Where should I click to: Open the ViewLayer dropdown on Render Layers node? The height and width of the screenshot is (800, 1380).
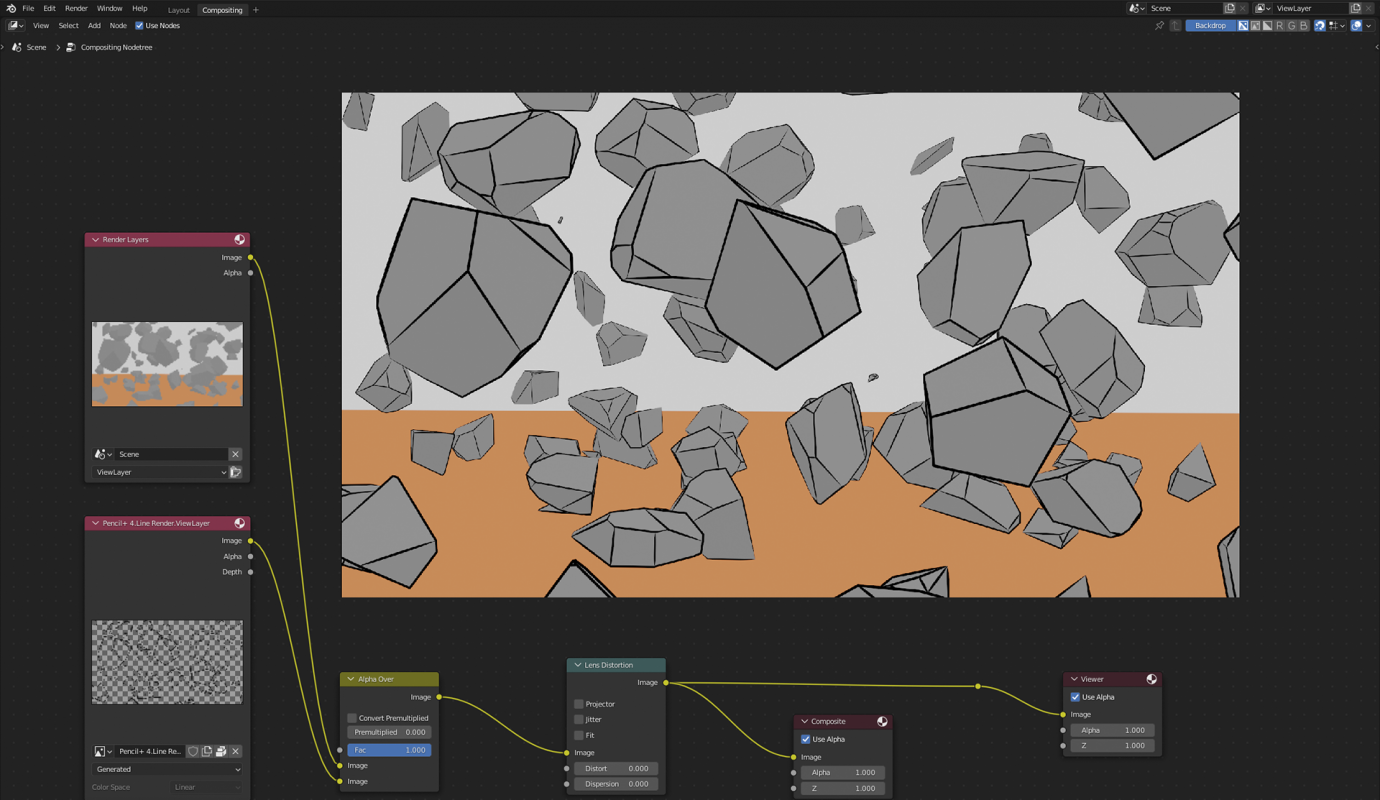pos(160,471)
